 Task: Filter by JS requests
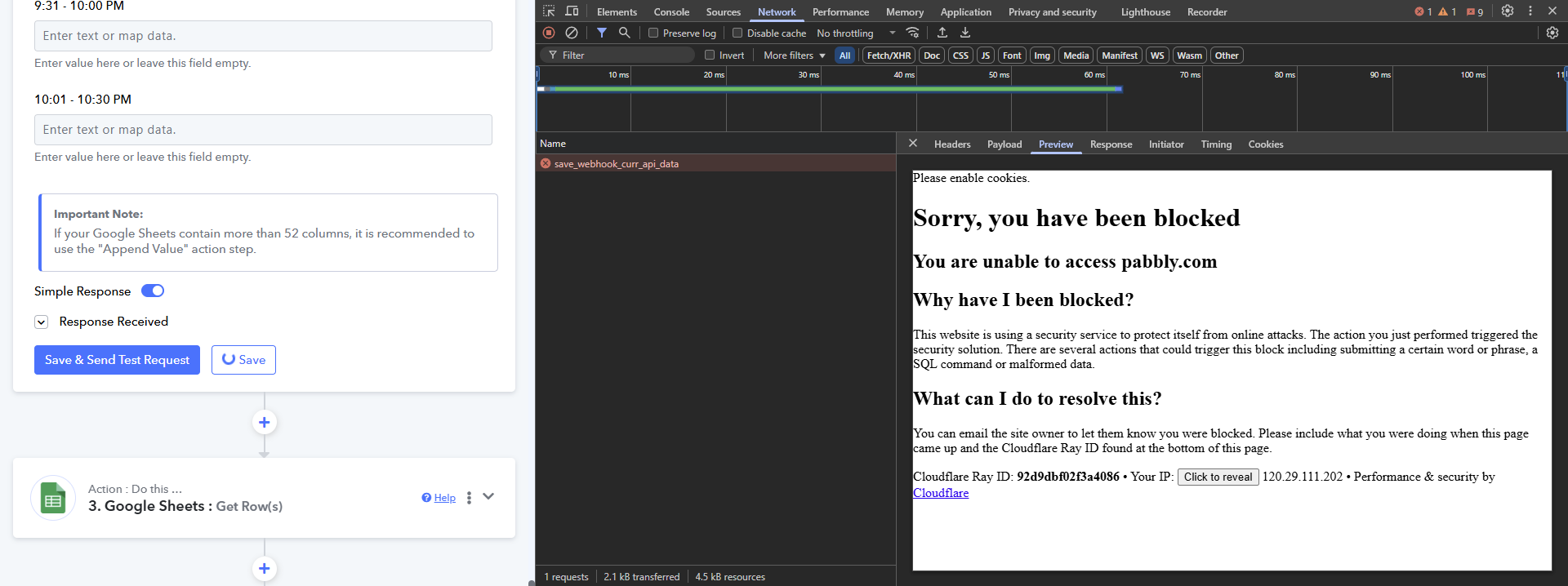click(x=986, y=55)
